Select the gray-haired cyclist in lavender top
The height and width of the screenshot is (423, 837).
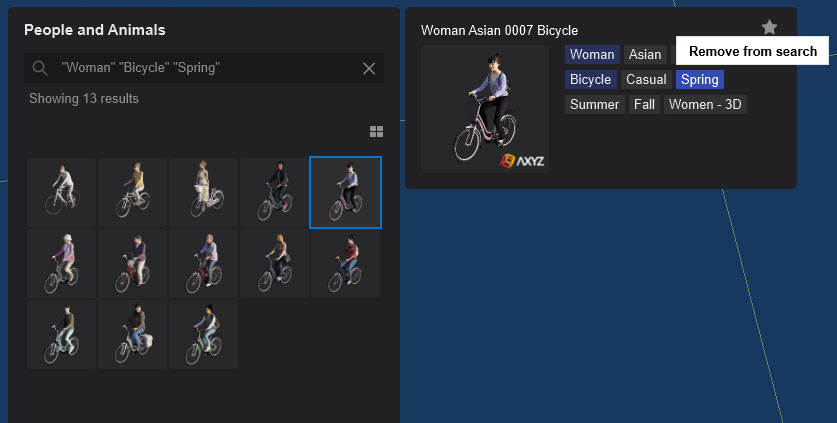click(204, 263)
